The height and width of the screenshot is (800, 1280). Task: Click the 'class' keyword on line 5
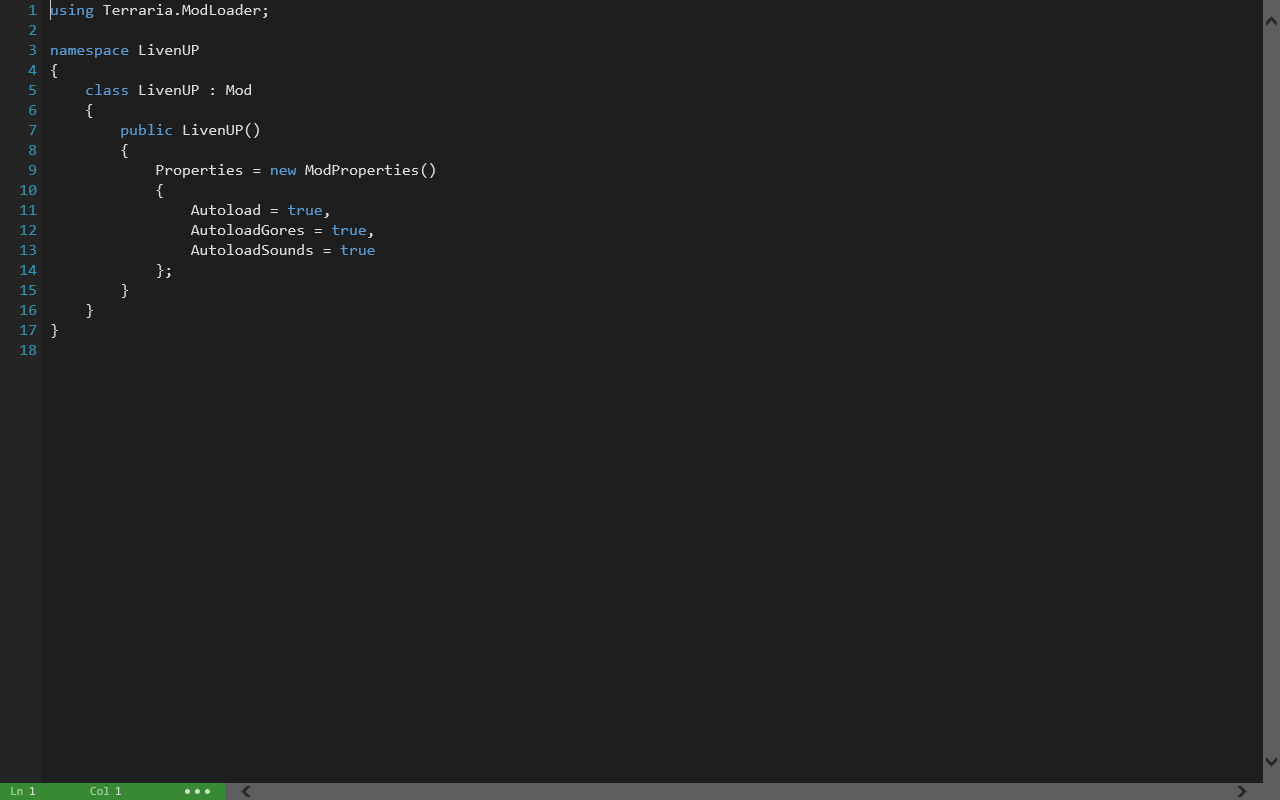click(107, 90)
